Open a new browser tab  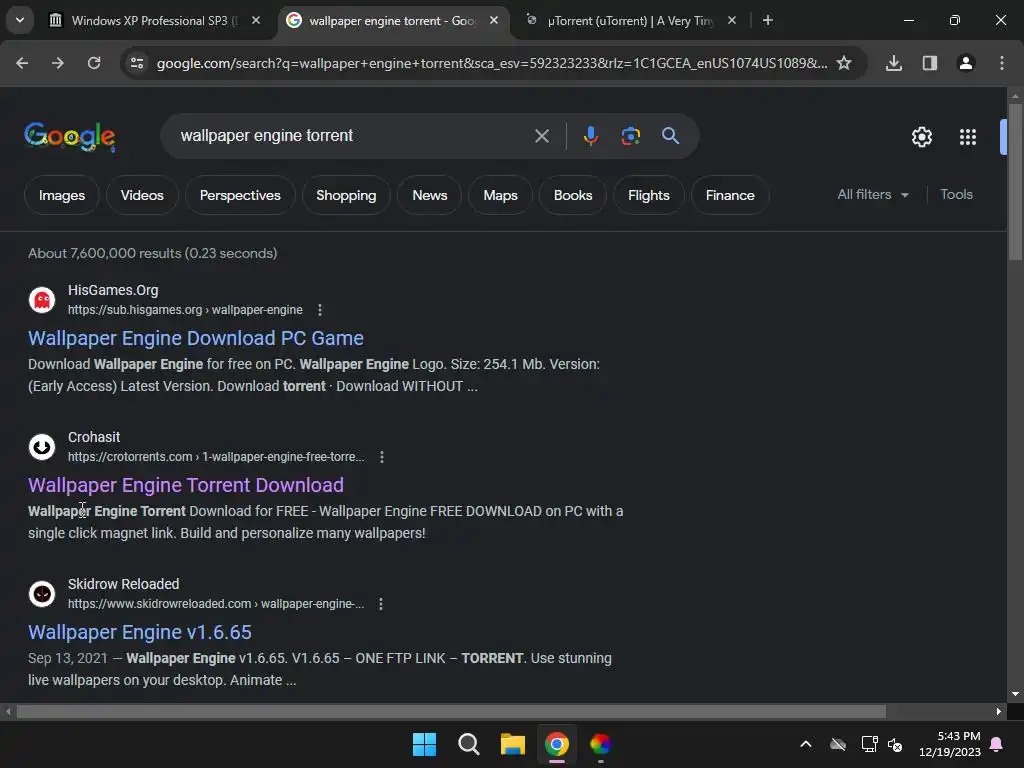[768, 20]
